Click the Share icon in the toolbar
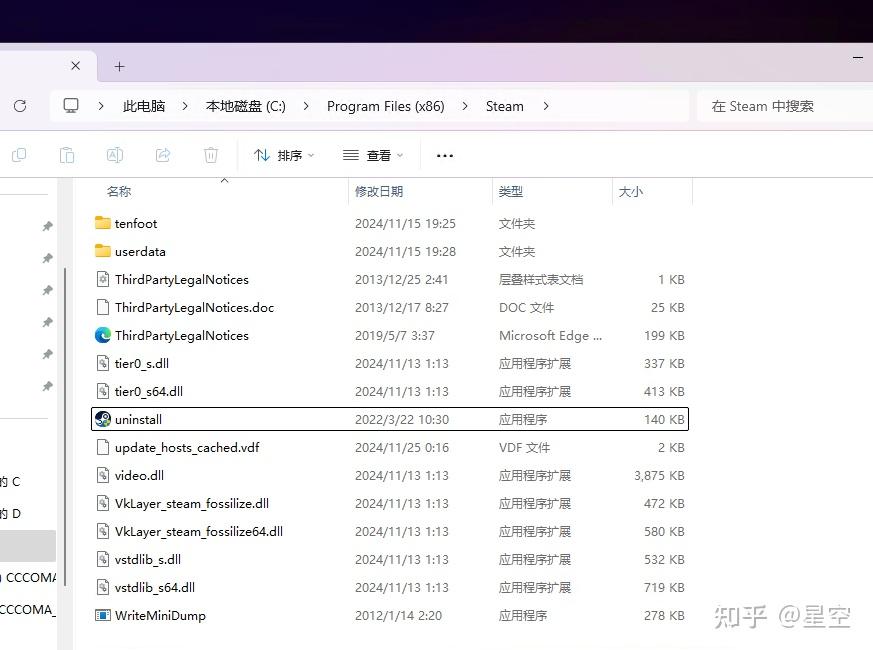873x650 pixels. [x=162, y=155]
